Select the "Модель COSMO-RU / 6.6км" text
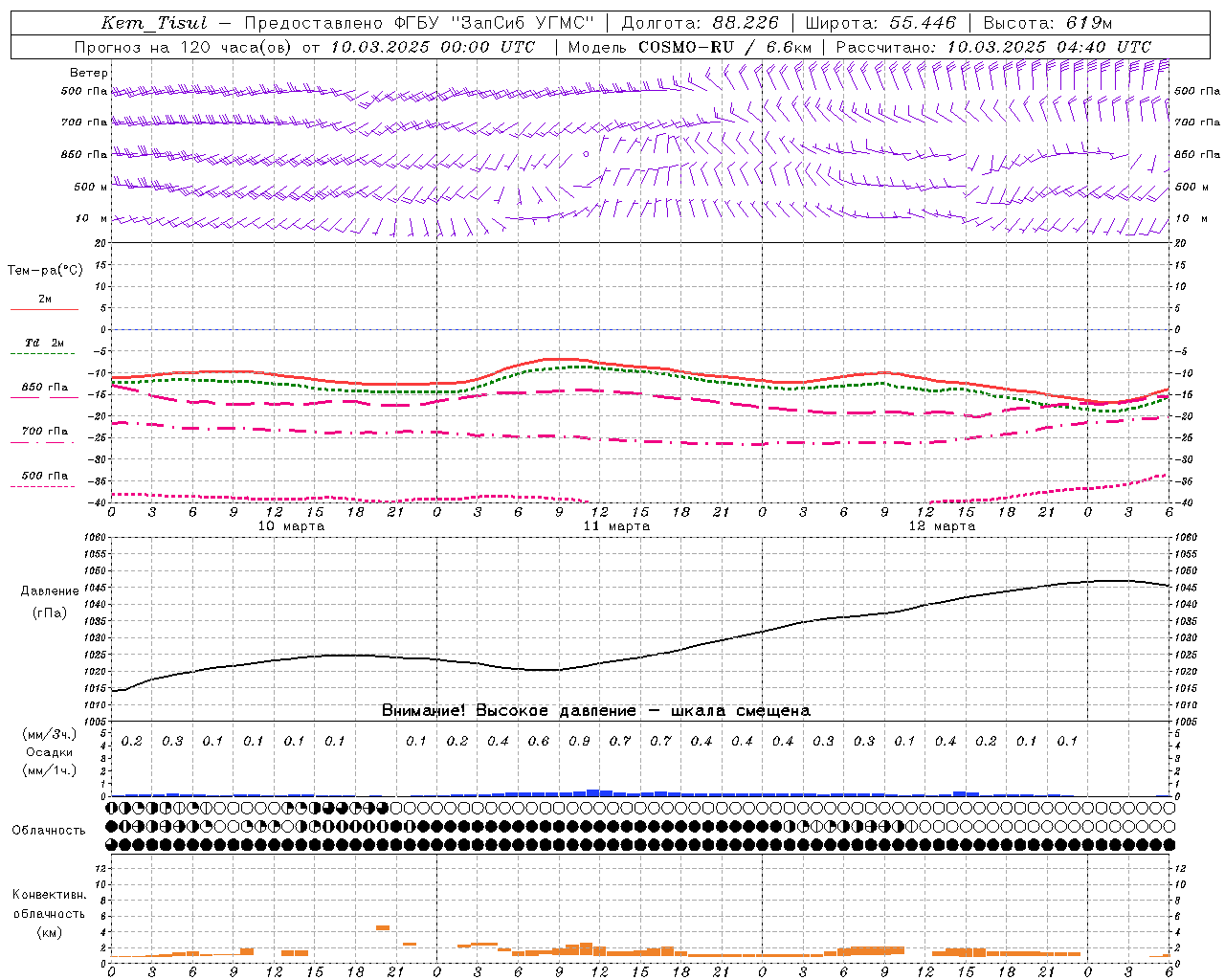 pyautogui.click(x=690, y=47)
